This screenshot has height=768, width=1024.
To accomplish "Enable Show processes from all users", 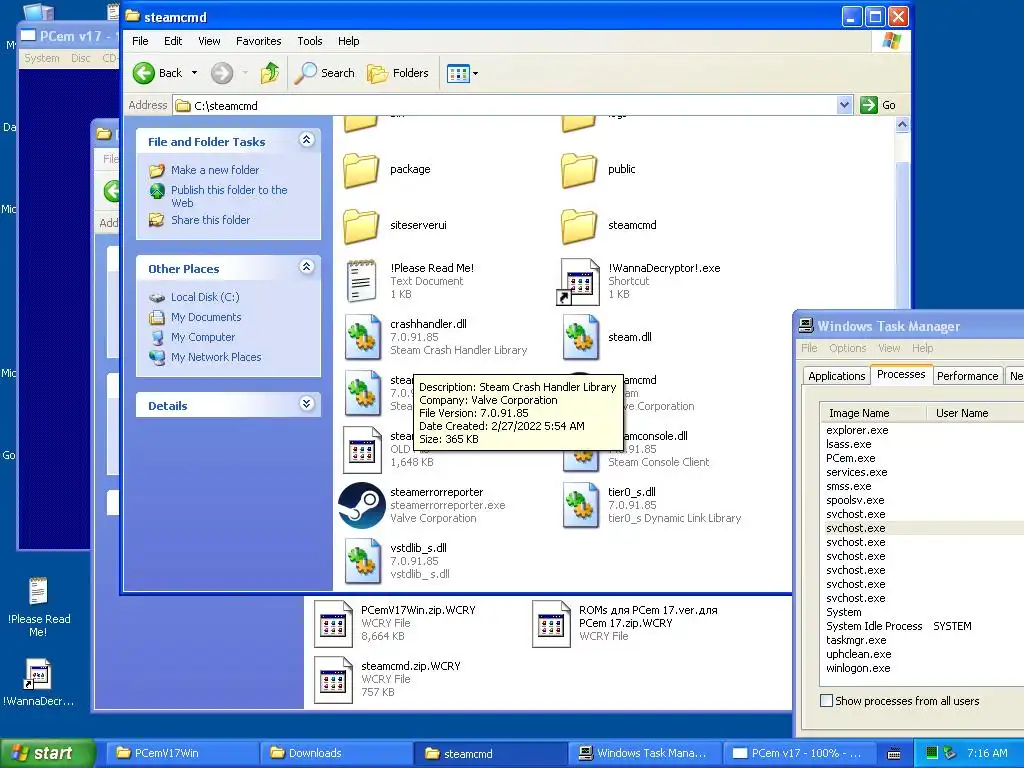I will [826, 701].
